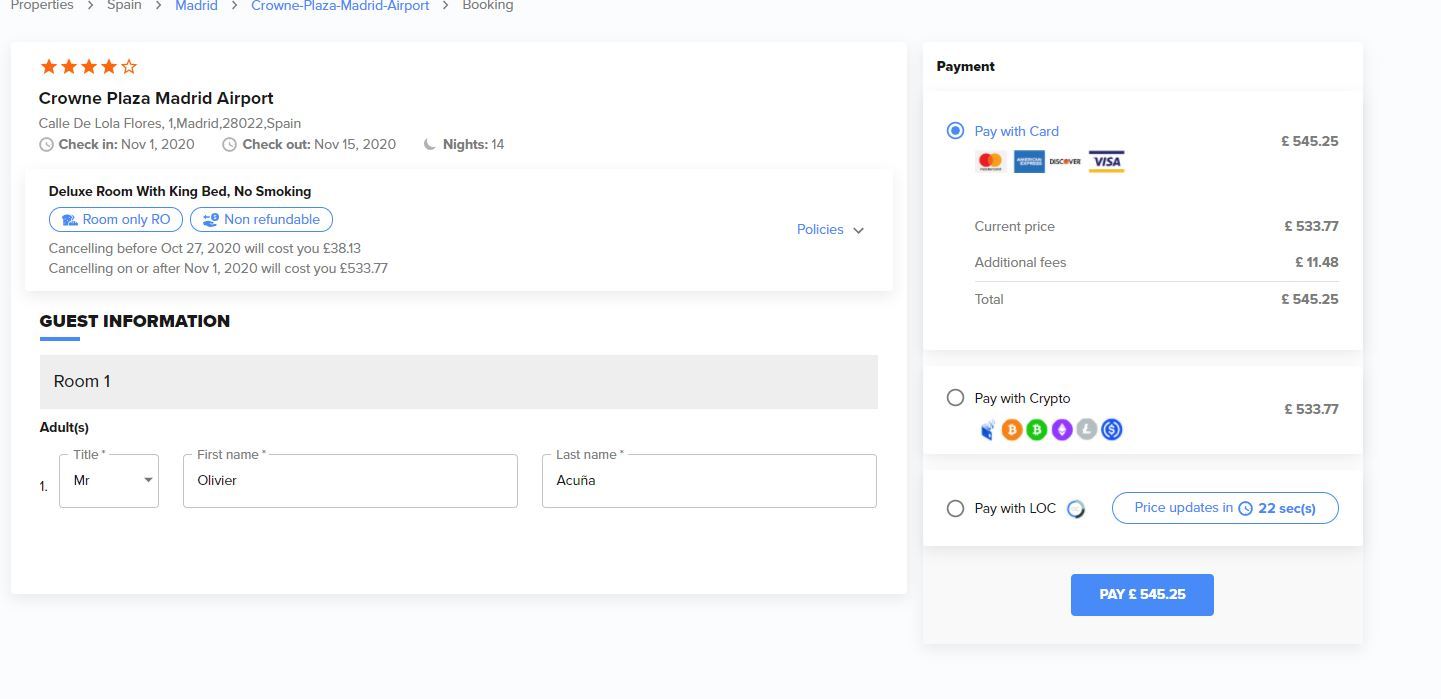Click the Current price amount £ 533.77
Screen dimensions: 1441x699
1311,227
